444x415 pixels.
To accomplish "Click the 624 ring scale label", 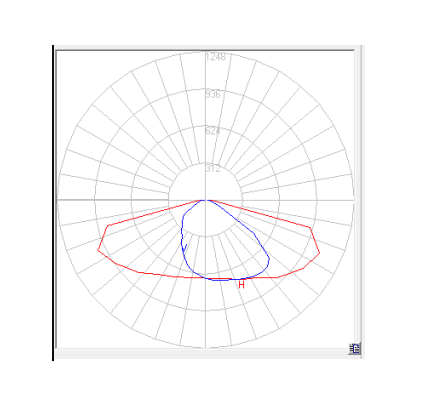I will pos(213,131).
